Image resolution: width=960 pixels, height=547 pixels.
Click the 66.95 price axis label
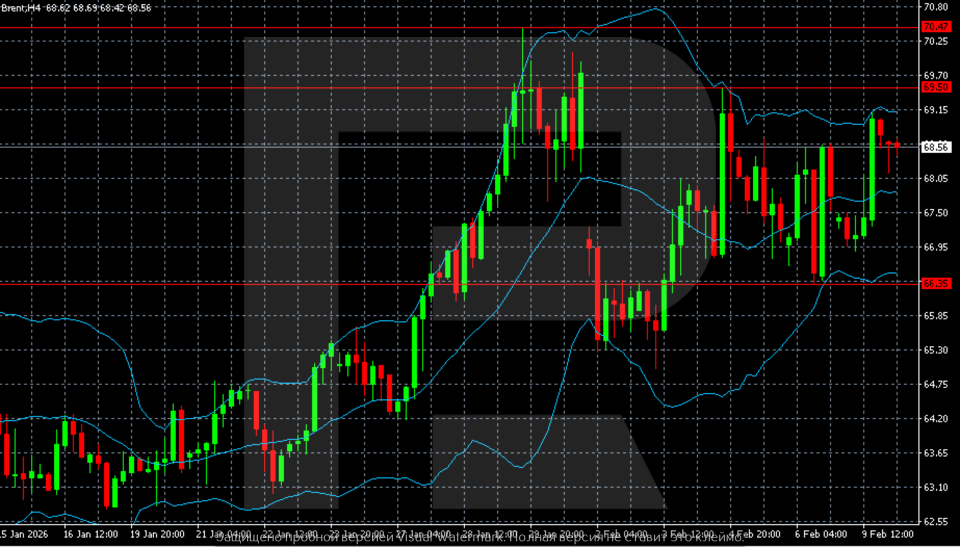coord(936,247)
